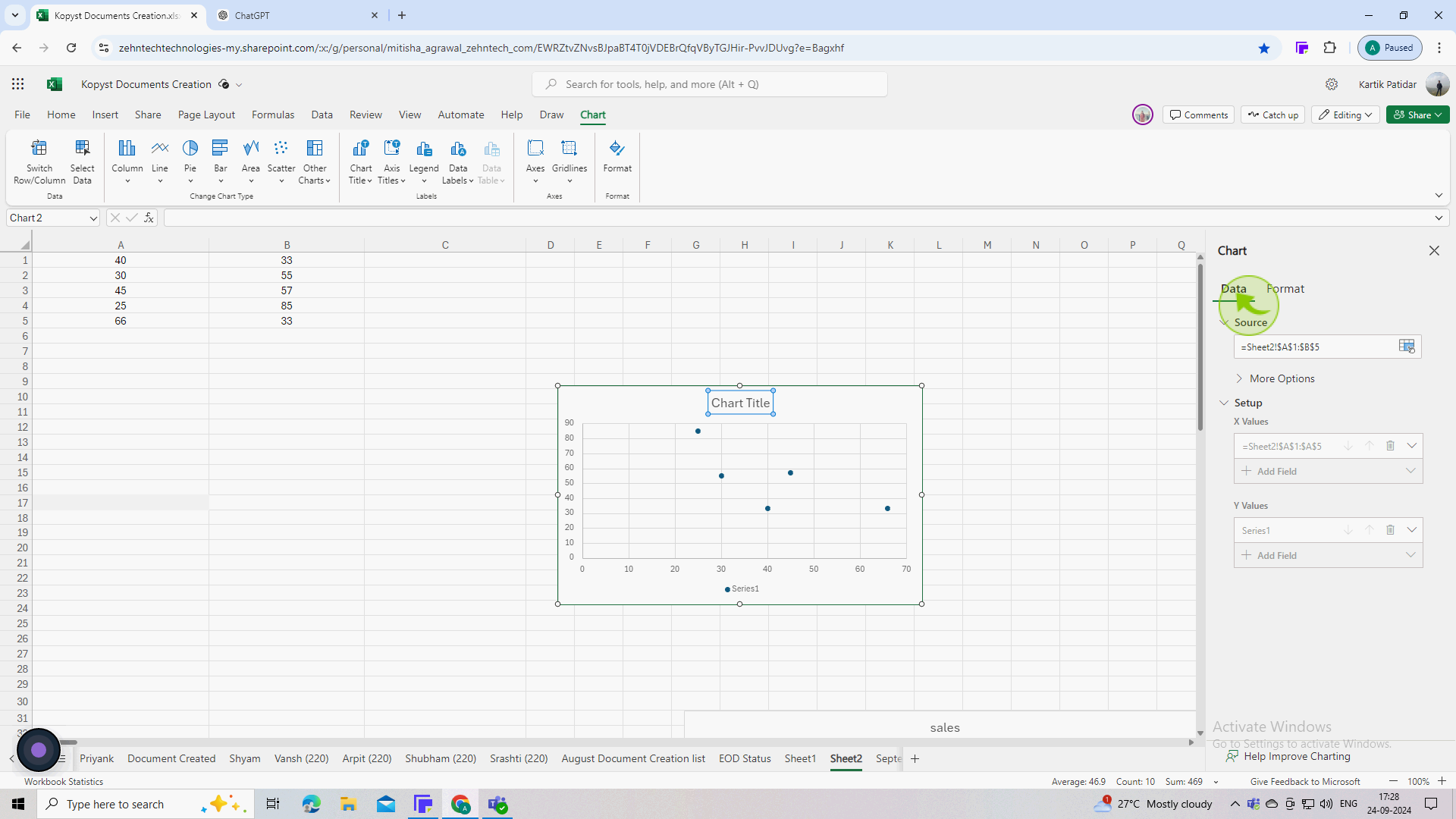
Task: Add a new sheet with plus button
Action: pyautogui.click(x=915, y=758)
